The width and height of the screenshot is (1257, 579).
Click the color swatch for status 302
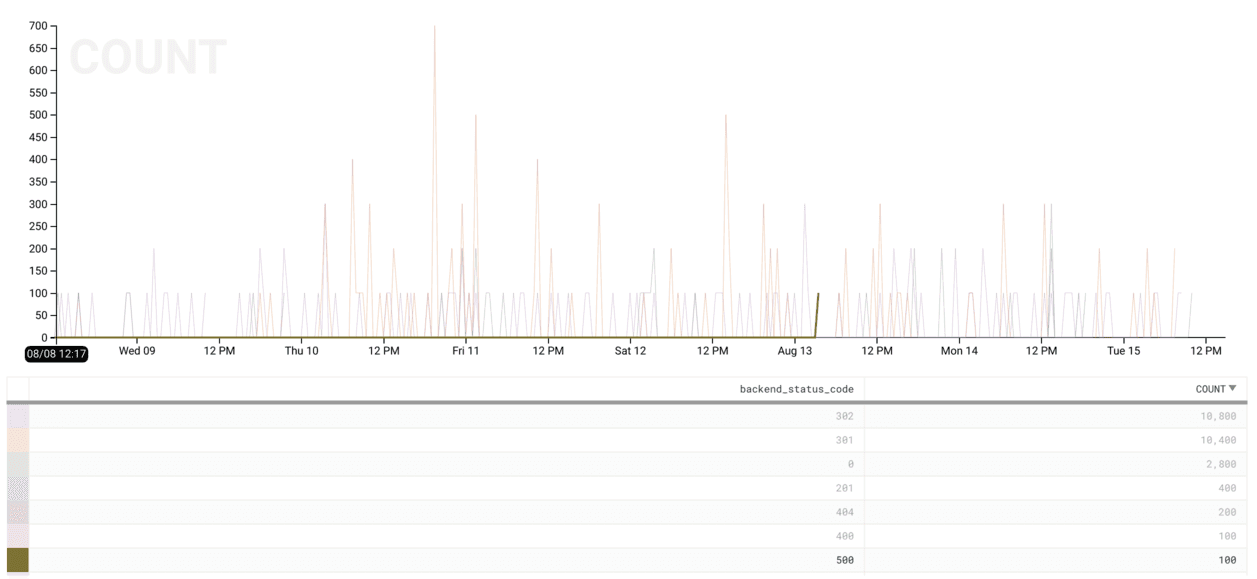(x=18, y=416)
